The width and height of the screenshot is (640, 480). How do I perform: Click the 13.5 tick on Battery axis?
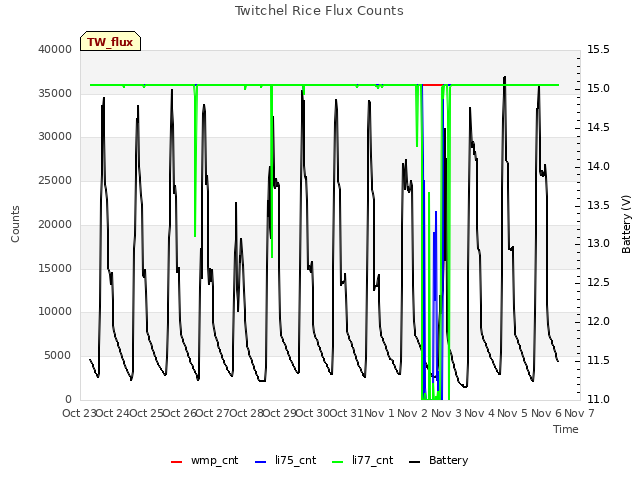tap(598, 205)
